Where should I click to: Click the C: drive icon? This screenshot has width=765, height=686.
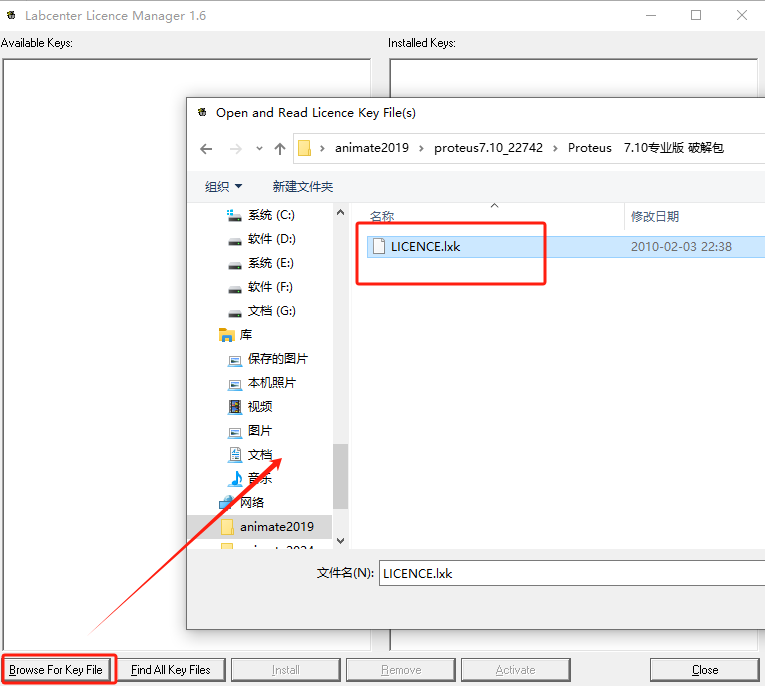tap(234, 215)
